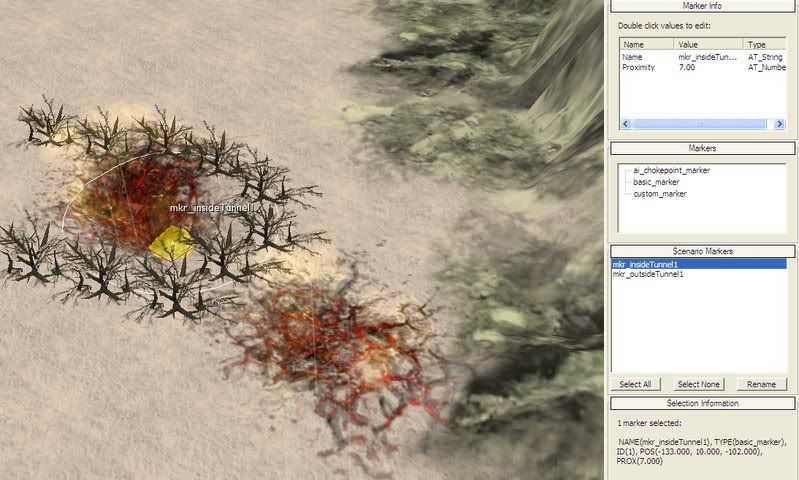Screen dimensions: 799x480
Task: Choose ai_chokepoint_marker in Markers tree
Action: pyautogui.click(x=671, y=170)
